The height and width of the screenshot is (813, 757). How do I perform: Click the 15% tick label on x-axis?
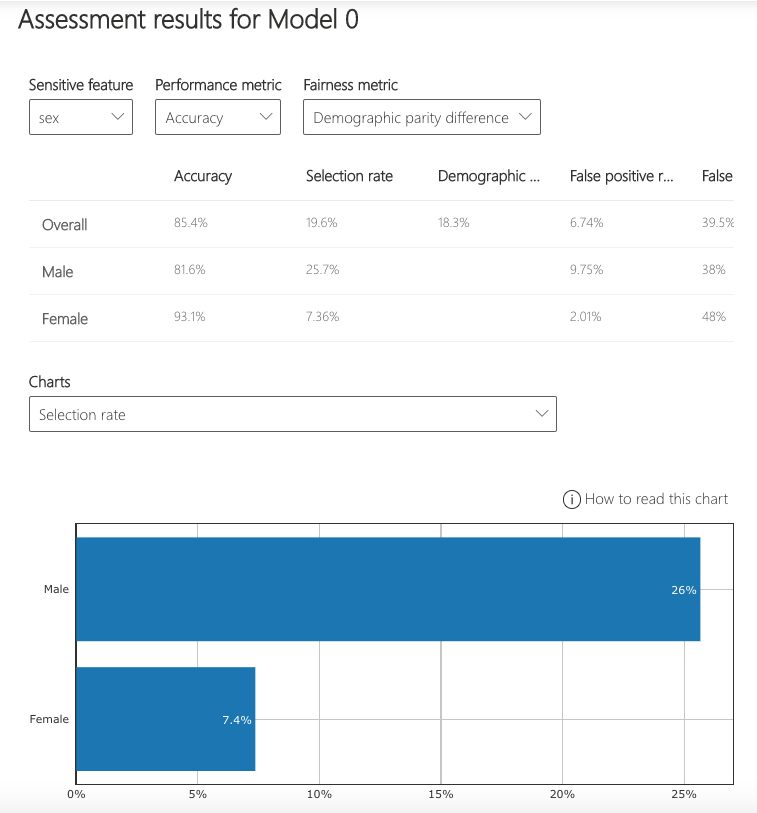tap(441, 794)
